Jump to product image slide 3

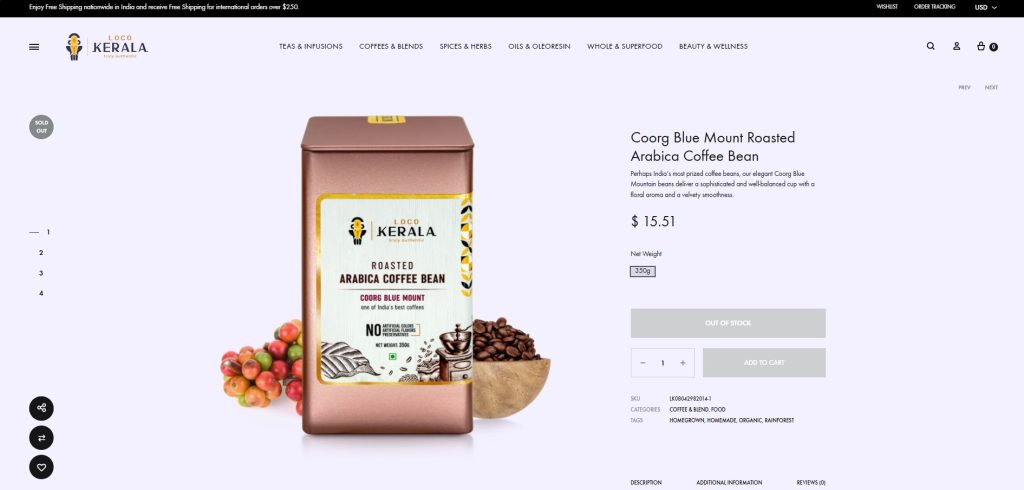coord(40,273)
